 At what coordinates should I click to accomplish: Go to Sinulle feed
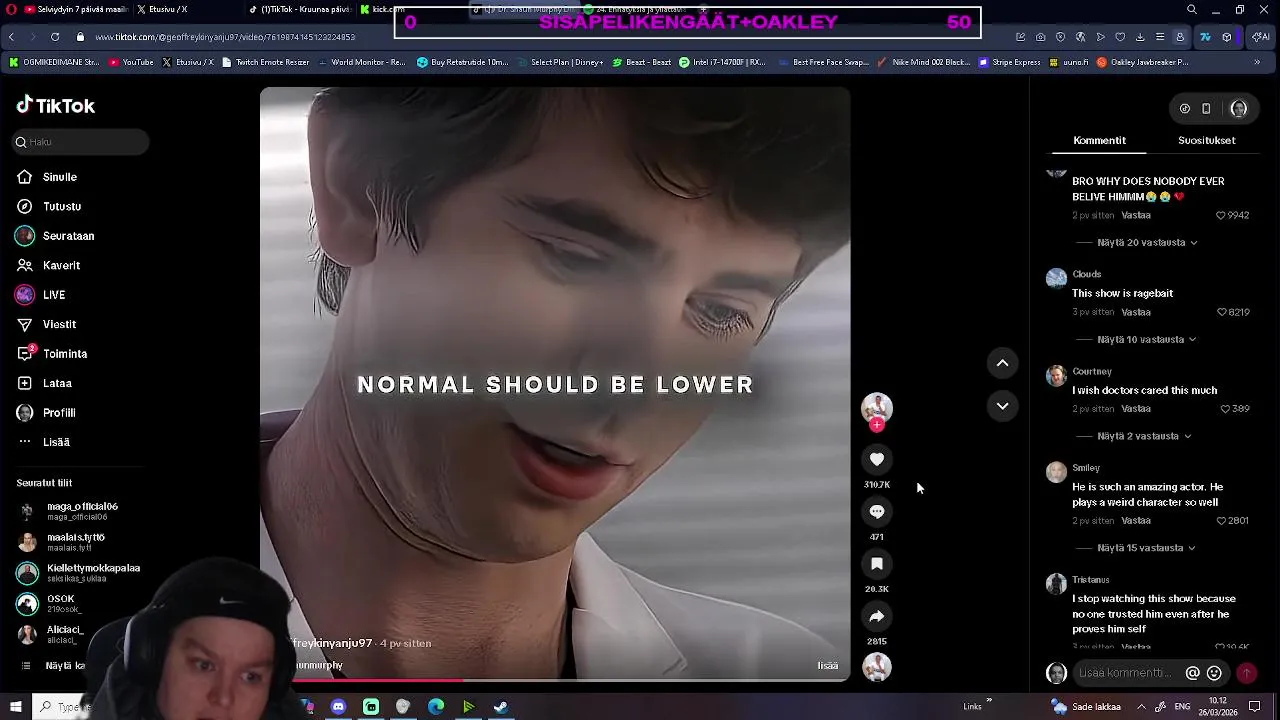pos(48,177)
